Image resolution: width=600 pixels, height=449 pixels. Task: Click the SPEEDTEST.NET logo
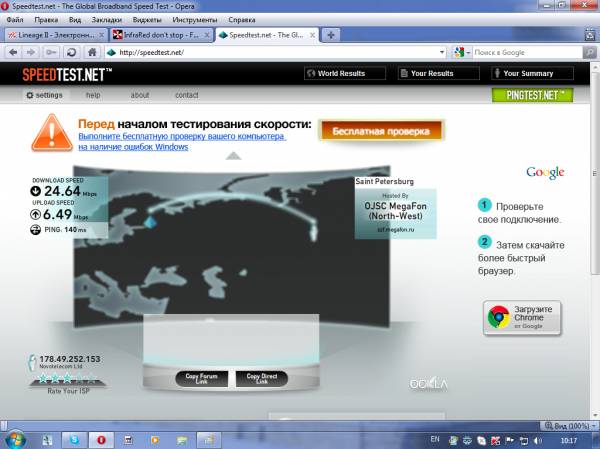coord(67,74)
